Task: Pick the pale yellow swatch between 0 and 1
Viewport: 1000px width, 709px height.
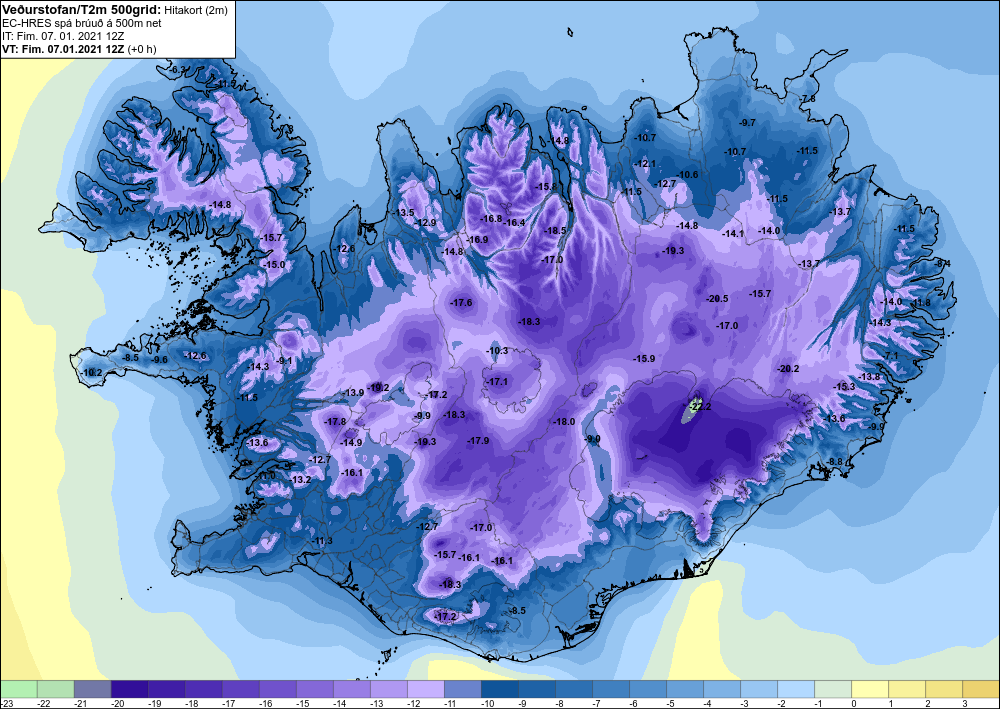Action: click(870, 689)
